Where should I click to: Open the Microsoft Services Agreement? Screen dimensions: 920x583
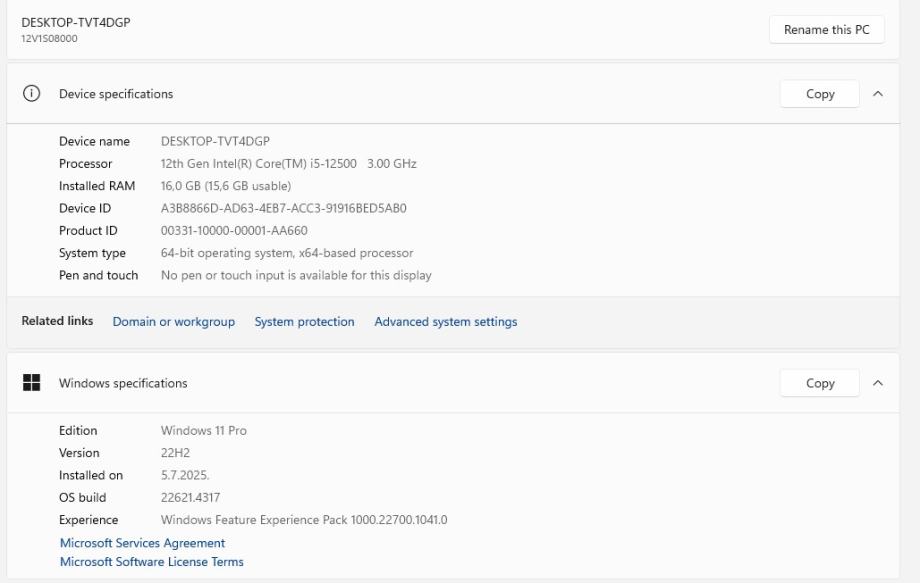click(142, 543)
